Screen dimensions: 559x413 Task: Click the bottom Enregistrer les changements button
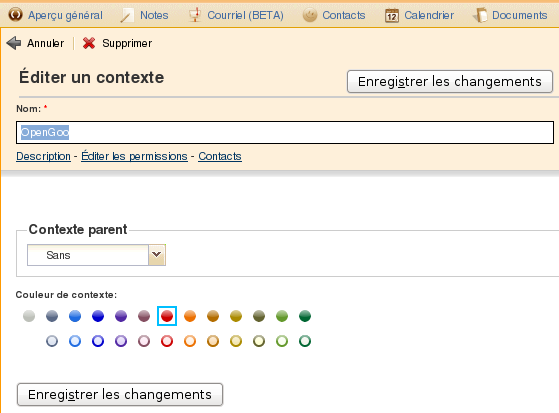pos(120,394)
